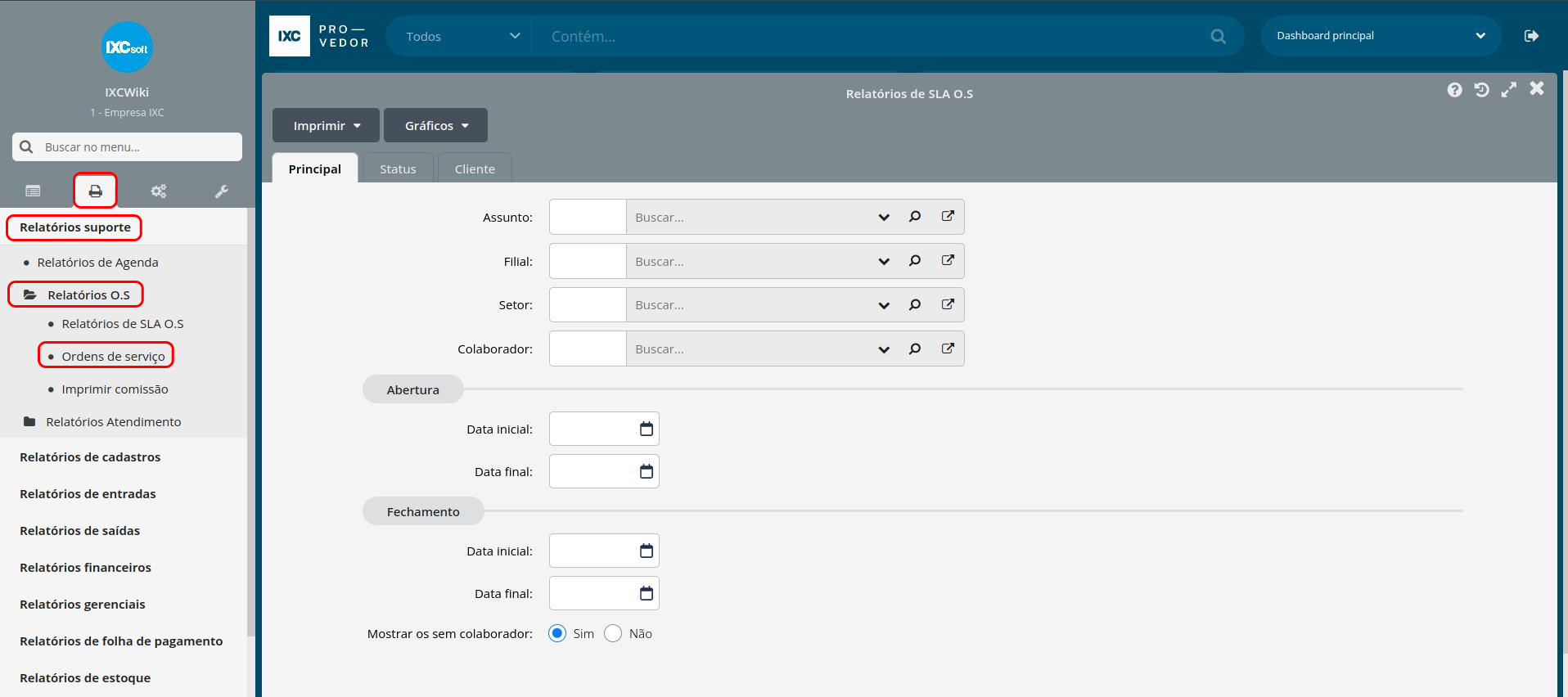Open the wrench tools icon in the sidebar
This screenshot has width=1568, height=697.
pyautogui.click(x=222, y=191)
